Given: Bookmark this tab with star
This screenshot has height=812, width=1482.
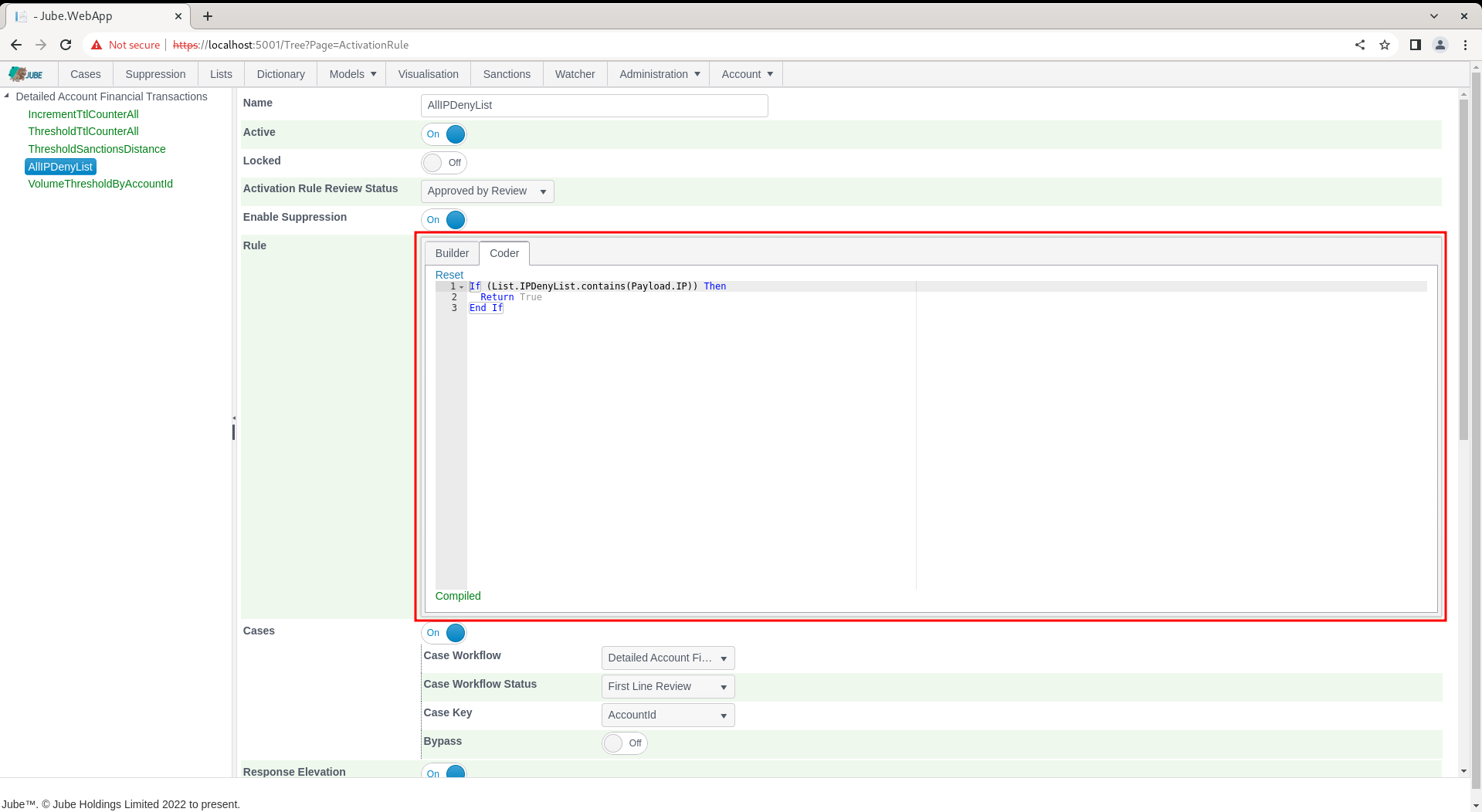Looking at the screenshot, I should click(x=1385, y=45).
